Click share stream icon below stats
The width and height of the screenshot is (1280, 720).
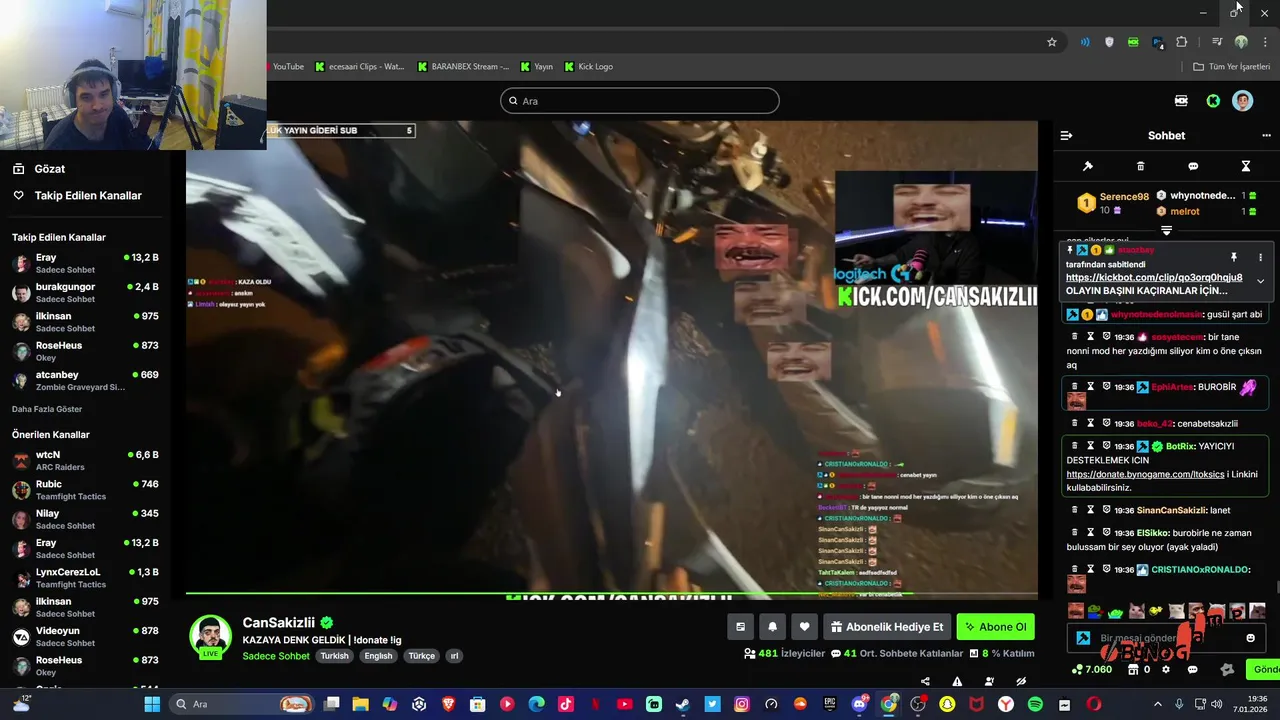tap(925, 681)
